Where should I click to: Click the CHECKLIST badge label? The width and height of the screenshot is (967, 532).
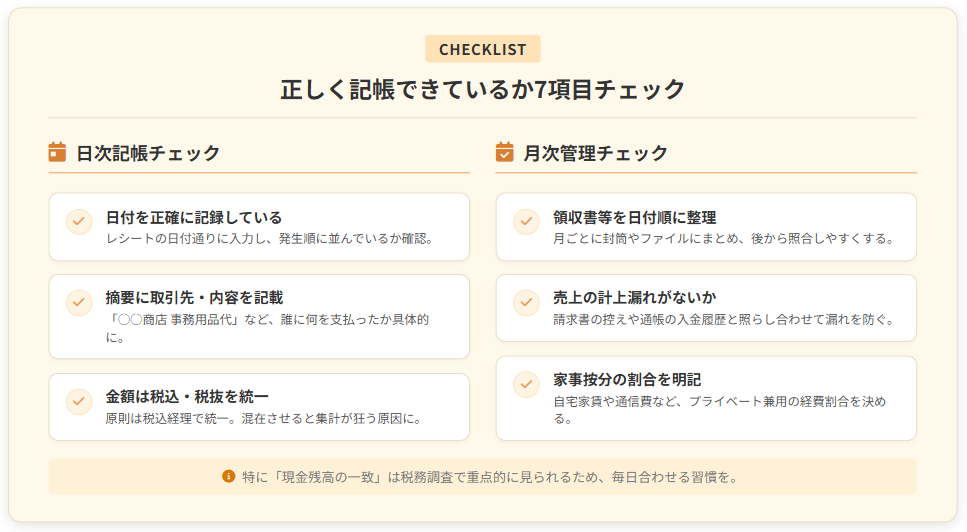(x=482, y=49)
